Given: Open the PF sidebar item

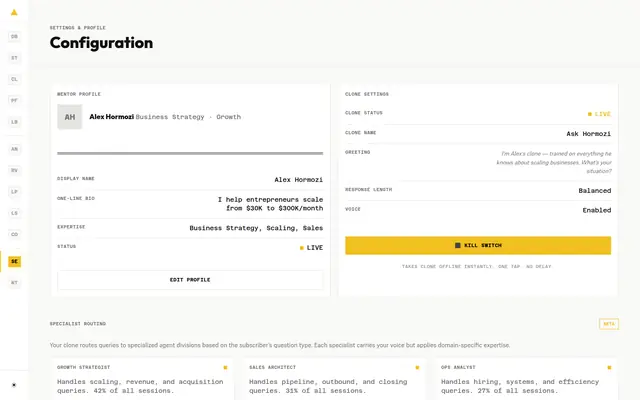Looking at the screenshot, I should coord(14,100).
